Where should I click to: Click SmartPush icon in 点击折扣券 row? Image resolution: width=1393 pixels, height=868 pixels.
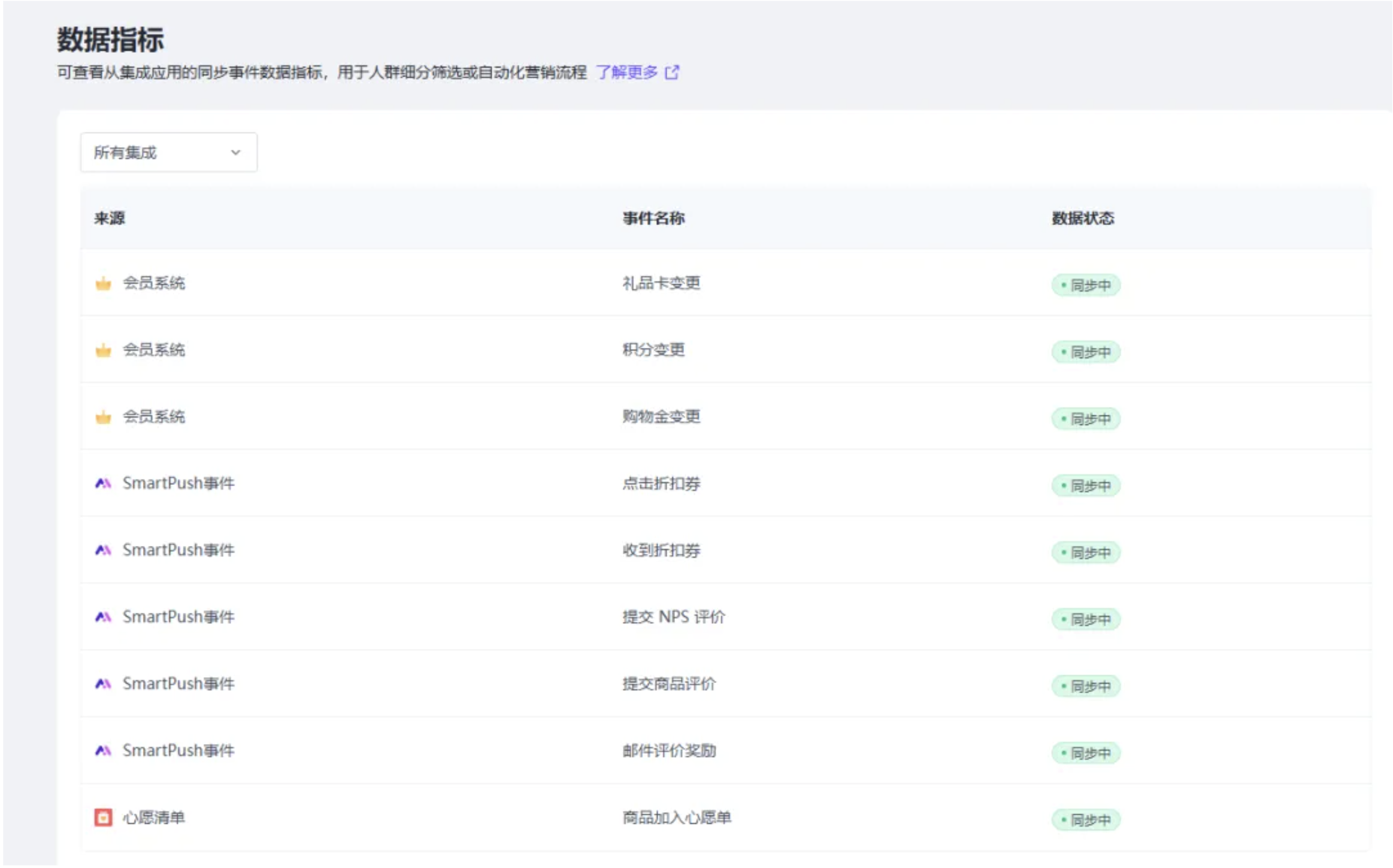tap(103, 484)
